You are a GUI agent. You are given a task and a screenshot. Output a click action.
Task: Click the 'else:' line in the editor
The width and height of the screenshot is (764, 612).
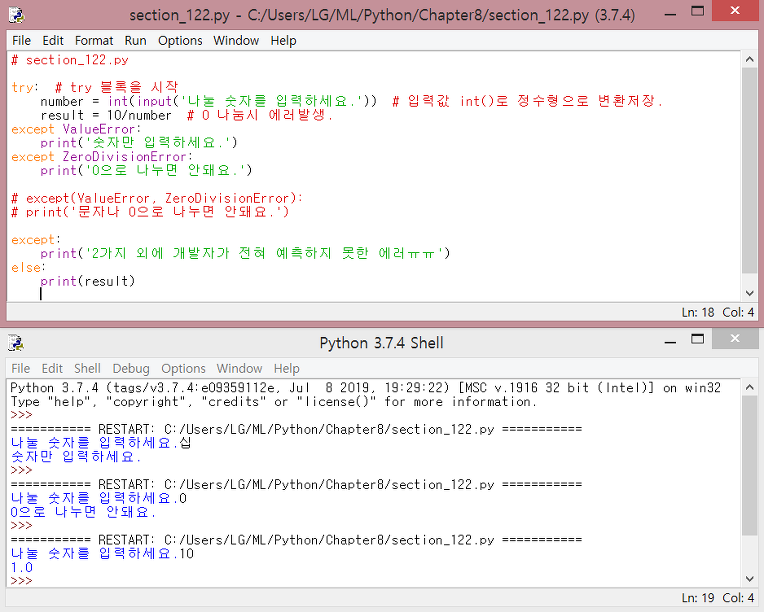(28, 268)
